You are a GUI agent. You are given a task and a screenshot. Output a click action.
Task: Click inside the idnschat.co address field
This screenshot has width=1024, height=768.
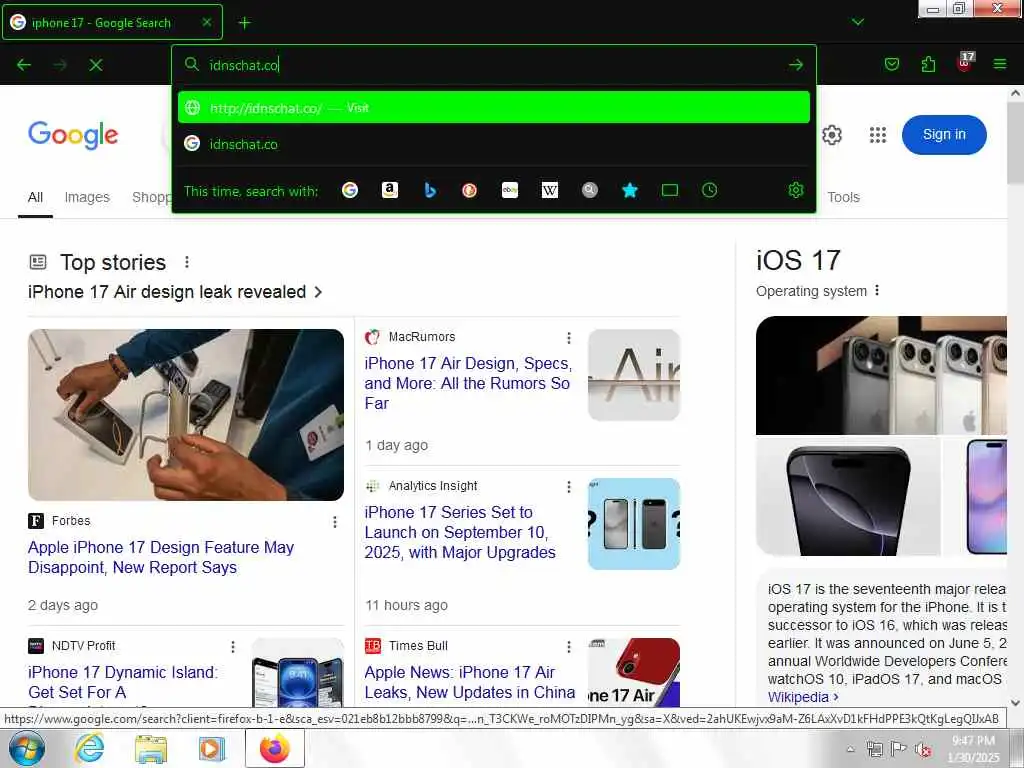click(493, 65)
